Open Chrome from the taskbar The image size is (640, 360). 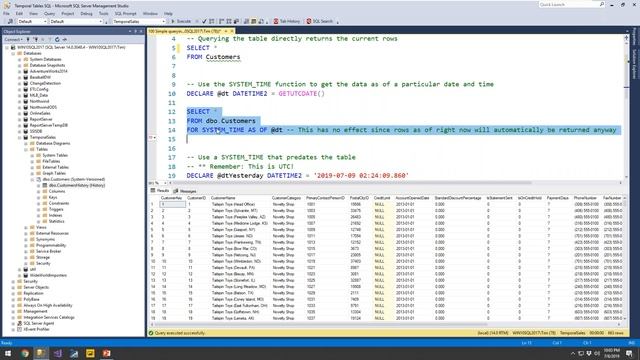[25, 353]
